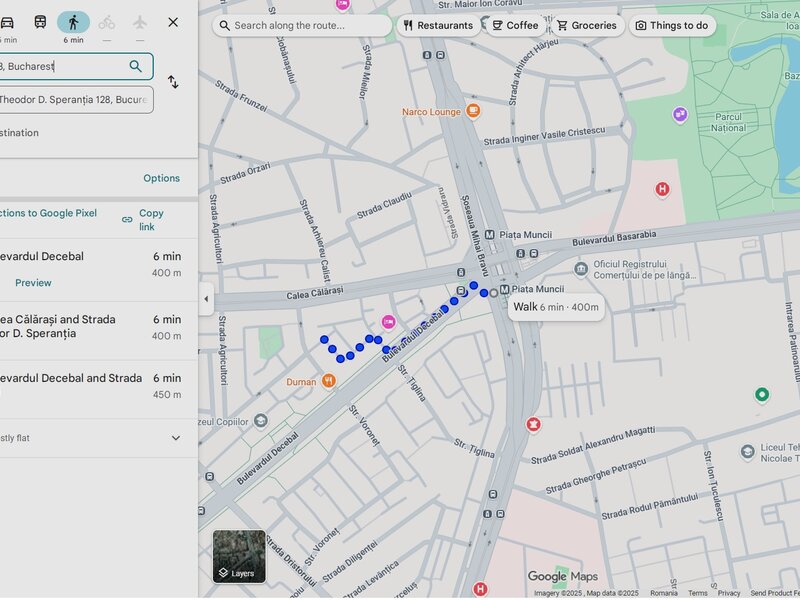Click hospital marker at bottom of map

(480, 590)
